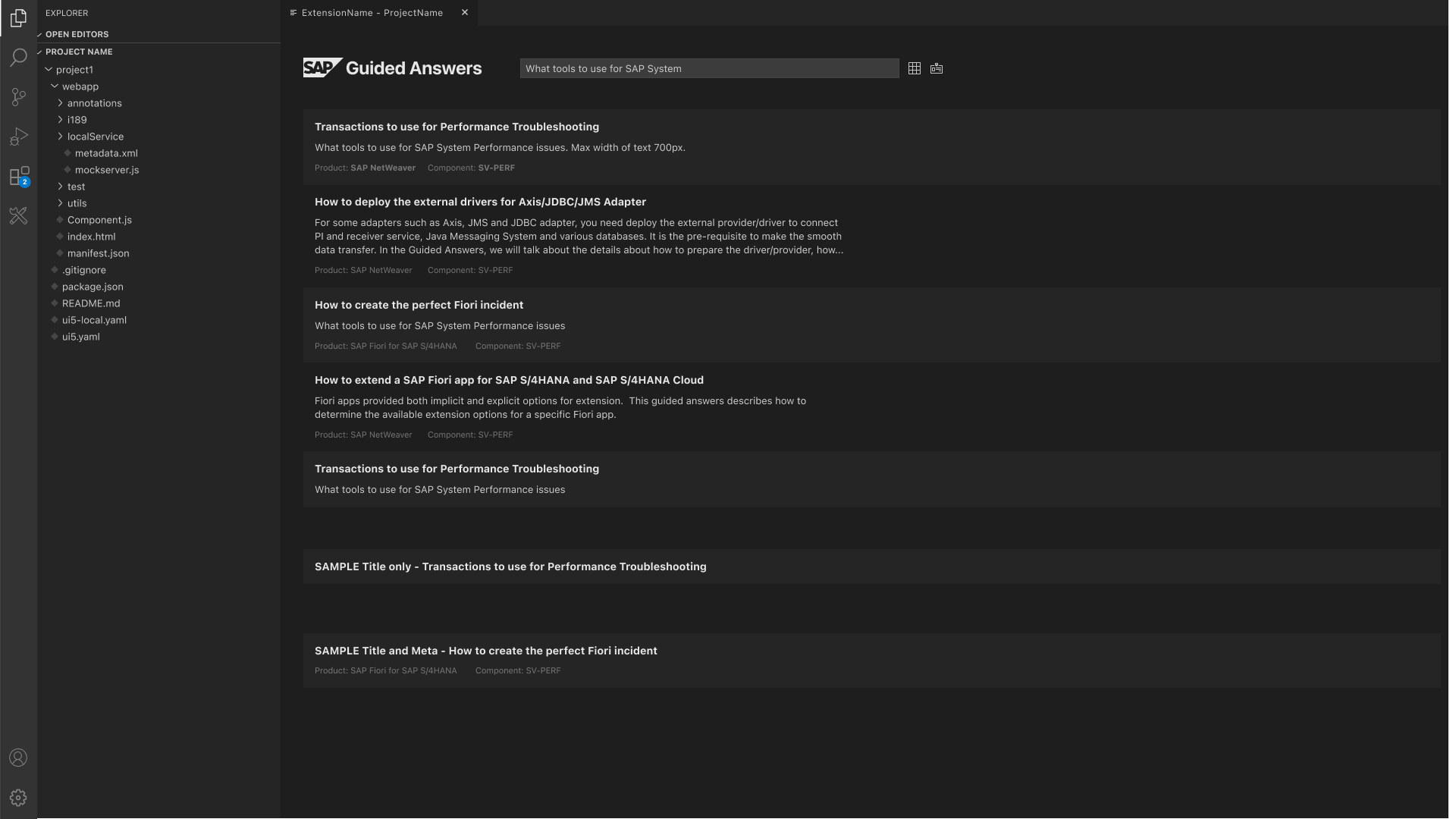This screenshot has height=819, width=1456.
Task: Open the Extensions view with the badge 2
Action: click(x=18, y=176)
